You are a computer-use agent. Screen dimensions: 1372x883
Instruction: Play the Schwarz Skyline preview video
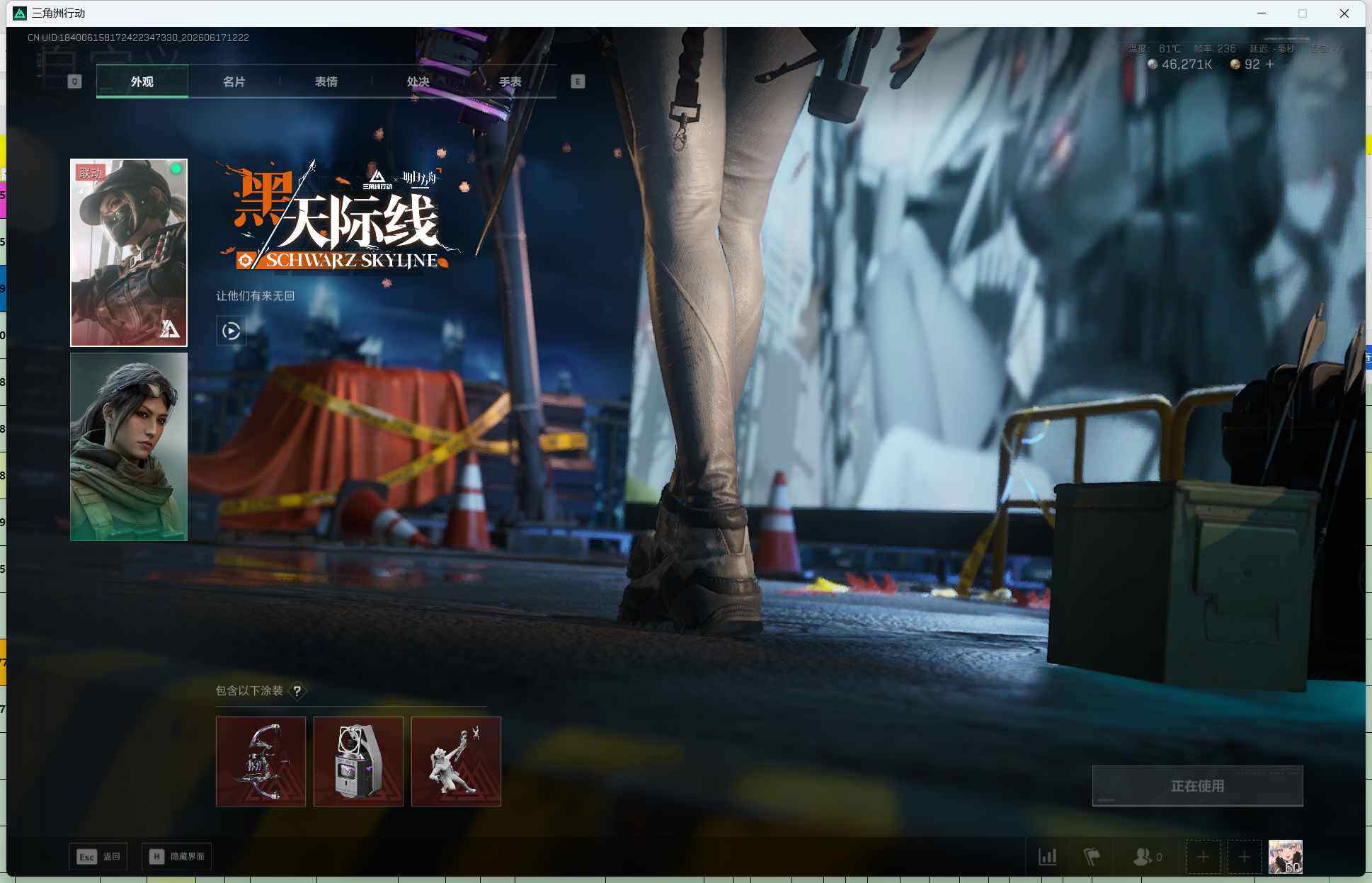[x=231, y=331]
